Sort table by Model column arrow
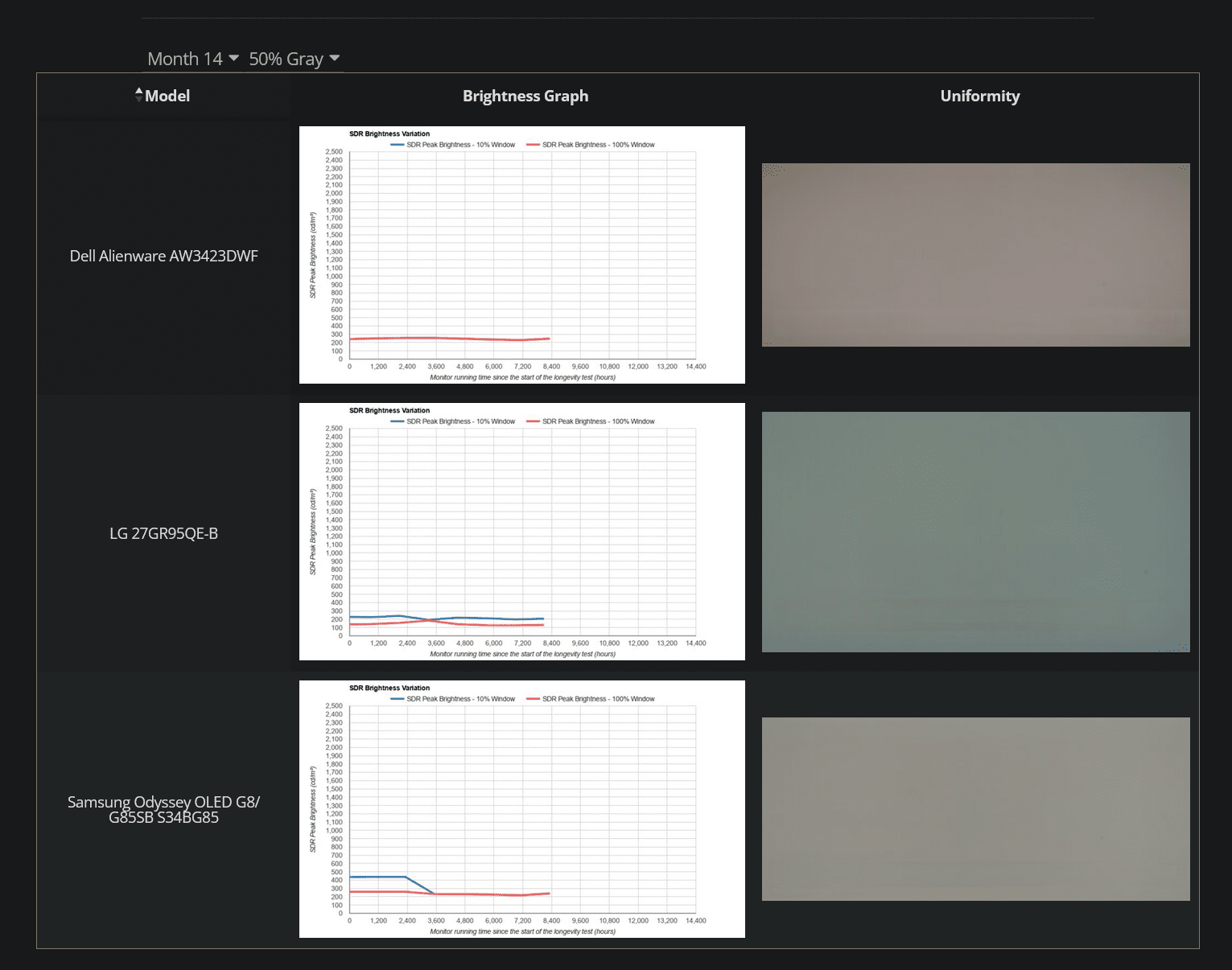This screenshot has width=1232, height=970. (139, 94)
